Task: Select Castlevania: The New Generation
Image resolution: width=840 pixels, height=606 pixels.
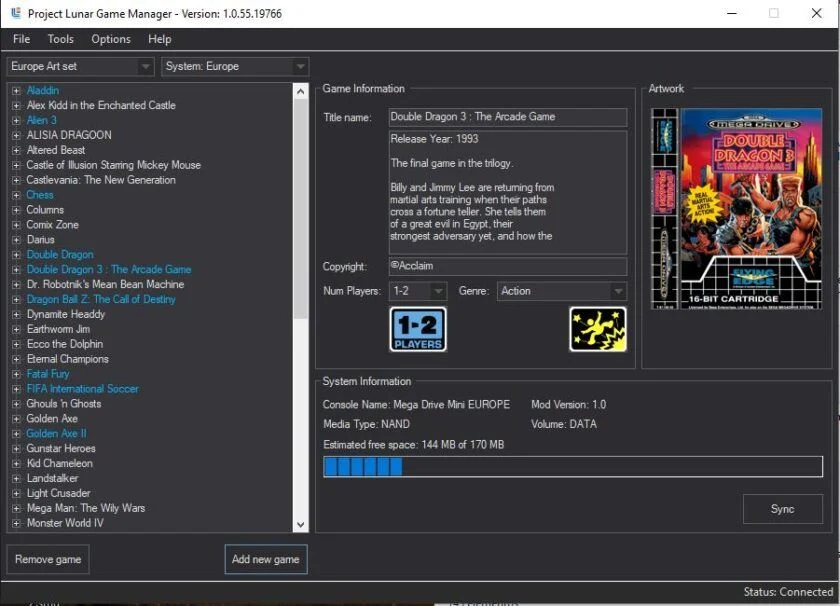Action: (x=101, y=180)
